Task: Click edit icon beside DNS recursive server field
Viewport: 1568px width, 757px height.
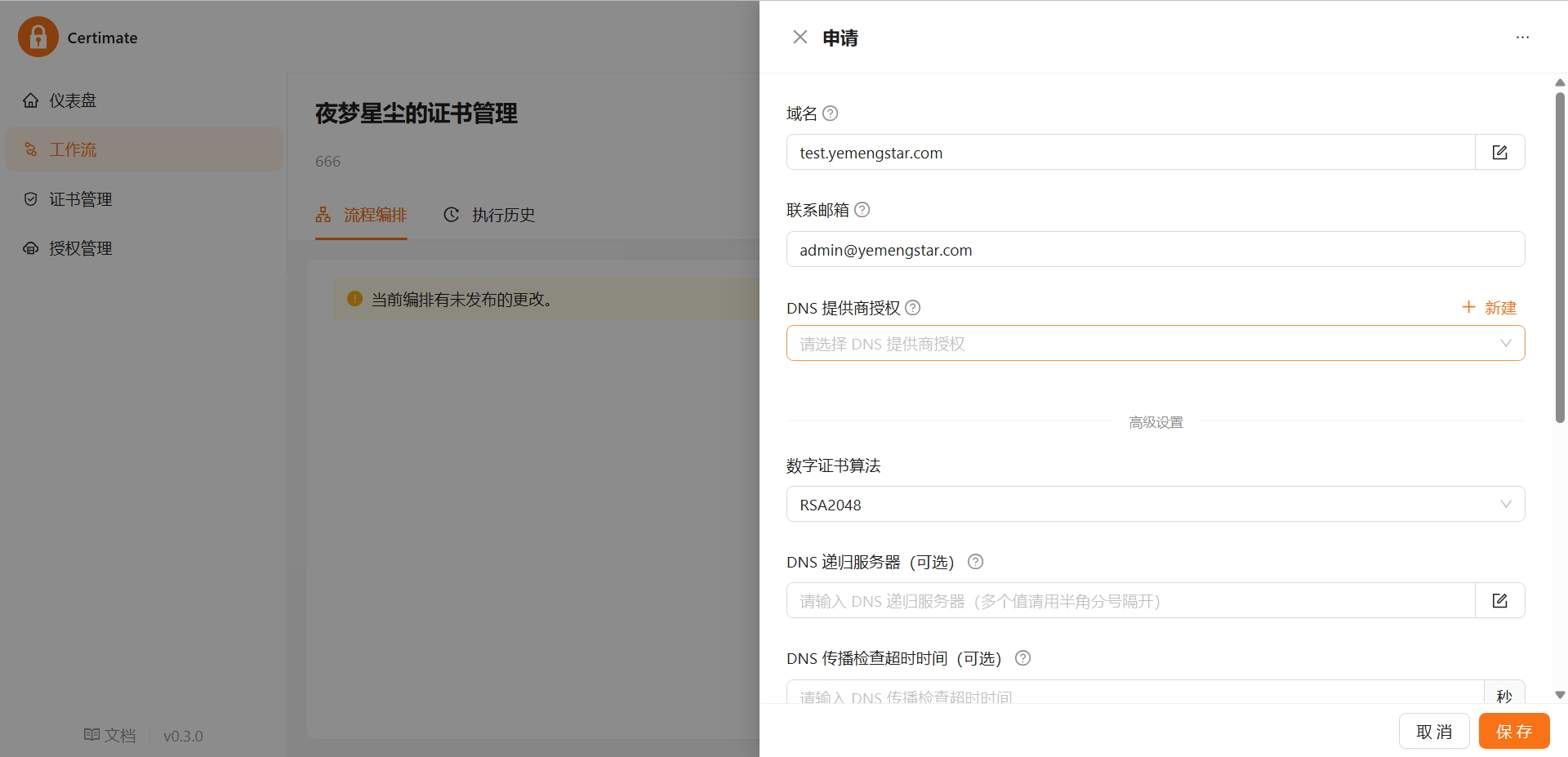Action: (1499, 601)
